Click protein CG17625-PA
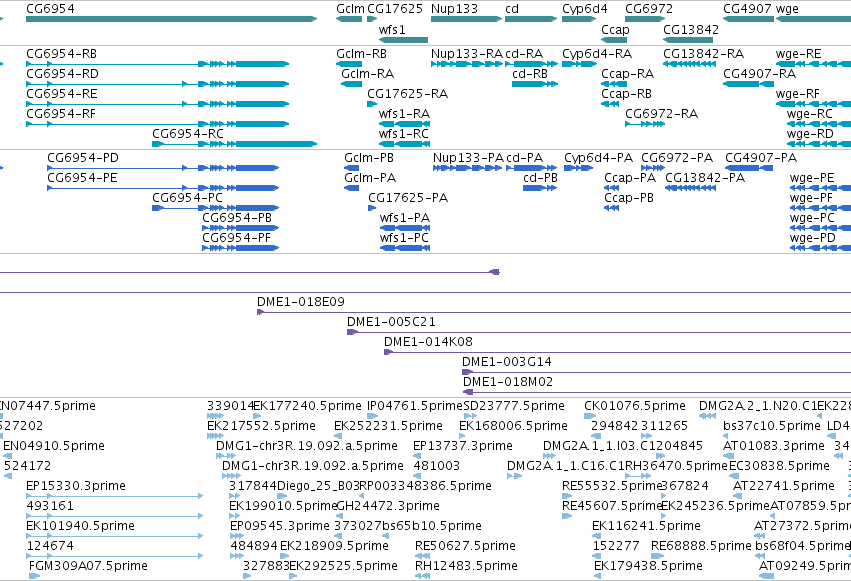Image resolution: width=851 pixels, height=581 pixels. point(372,208)
